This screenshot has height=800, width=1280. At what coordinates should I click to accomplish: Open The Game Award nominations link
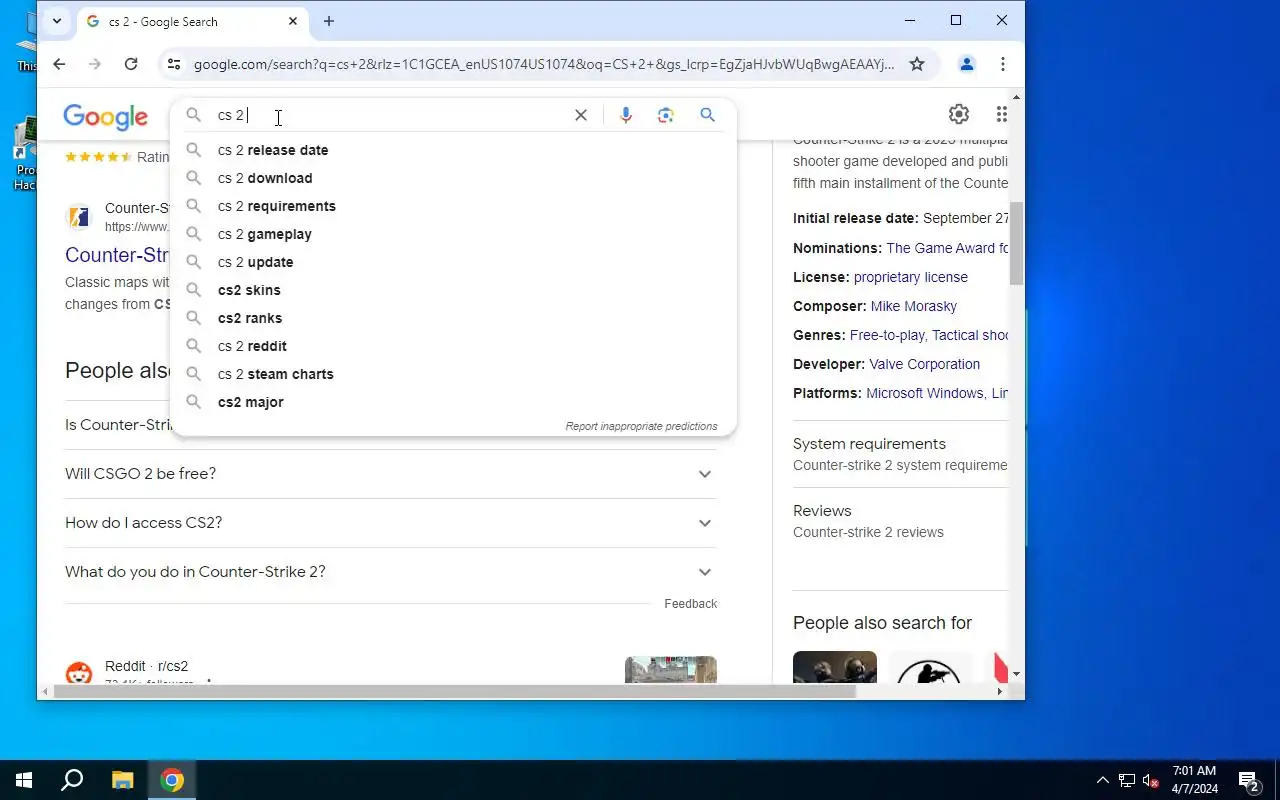(946, 248)
